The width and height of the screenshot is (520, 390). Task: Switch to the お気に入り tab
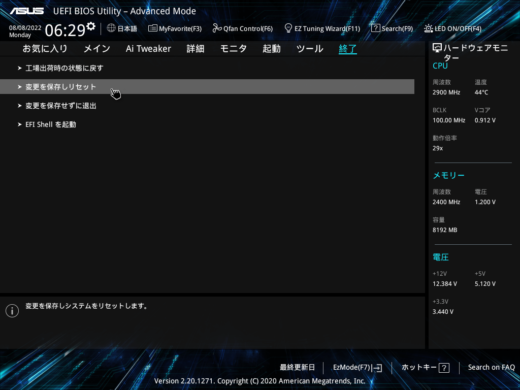[45, 49]
